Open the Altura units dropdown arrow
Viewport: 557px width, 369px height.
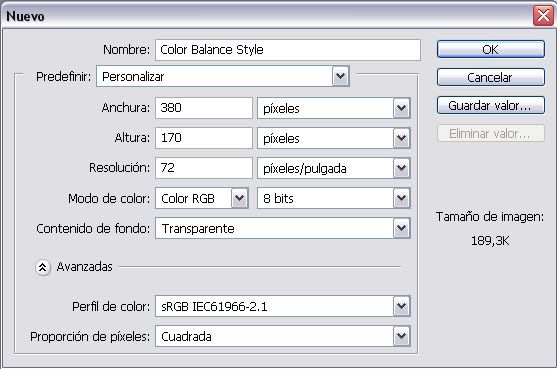click(402, 138)
